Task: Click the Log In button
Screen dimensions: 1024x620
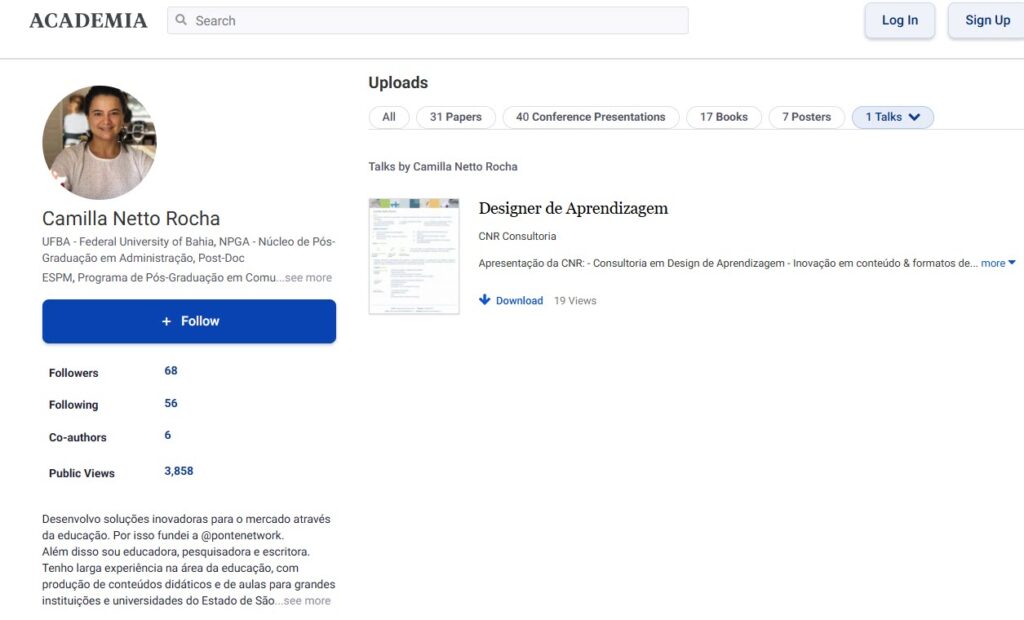Action: tap(899, 21)
